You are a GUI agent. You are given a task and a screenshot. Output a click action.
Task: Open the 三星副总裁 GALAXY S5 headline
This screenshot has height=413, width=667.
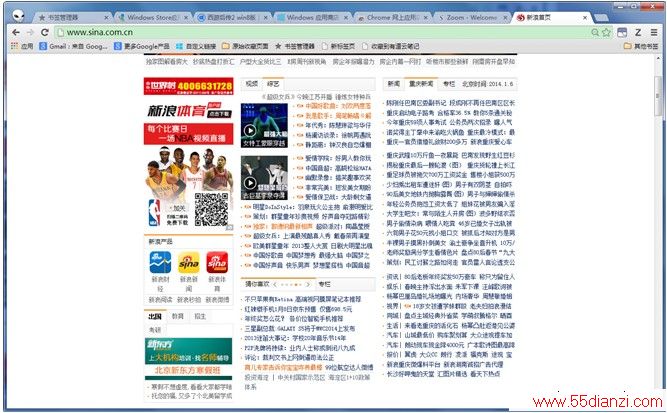[x=299, y=329]
